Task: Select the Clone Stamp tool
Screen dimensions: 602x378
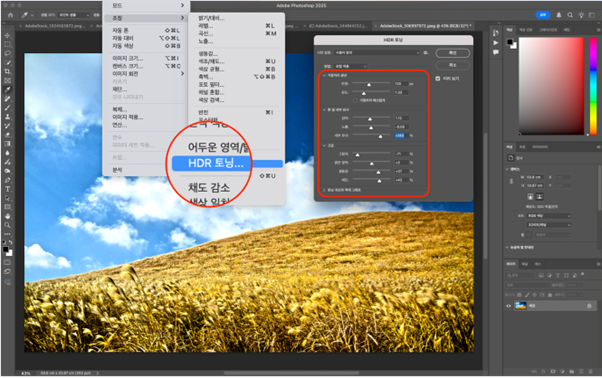Action: click(x=7, y=117)
